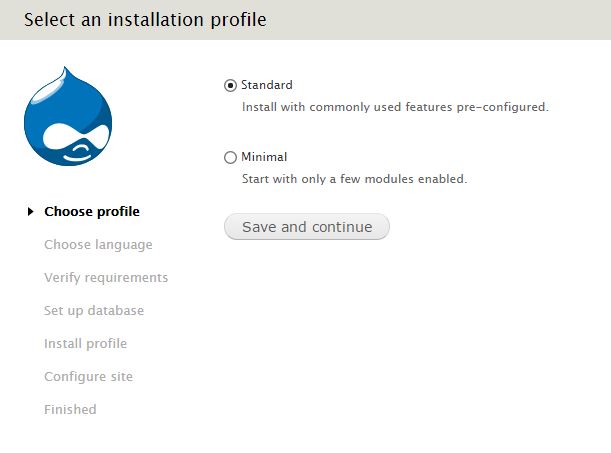This screenshot has width=611, height=453.
Task: Click the Set up database step
Action: pos(94,311)
